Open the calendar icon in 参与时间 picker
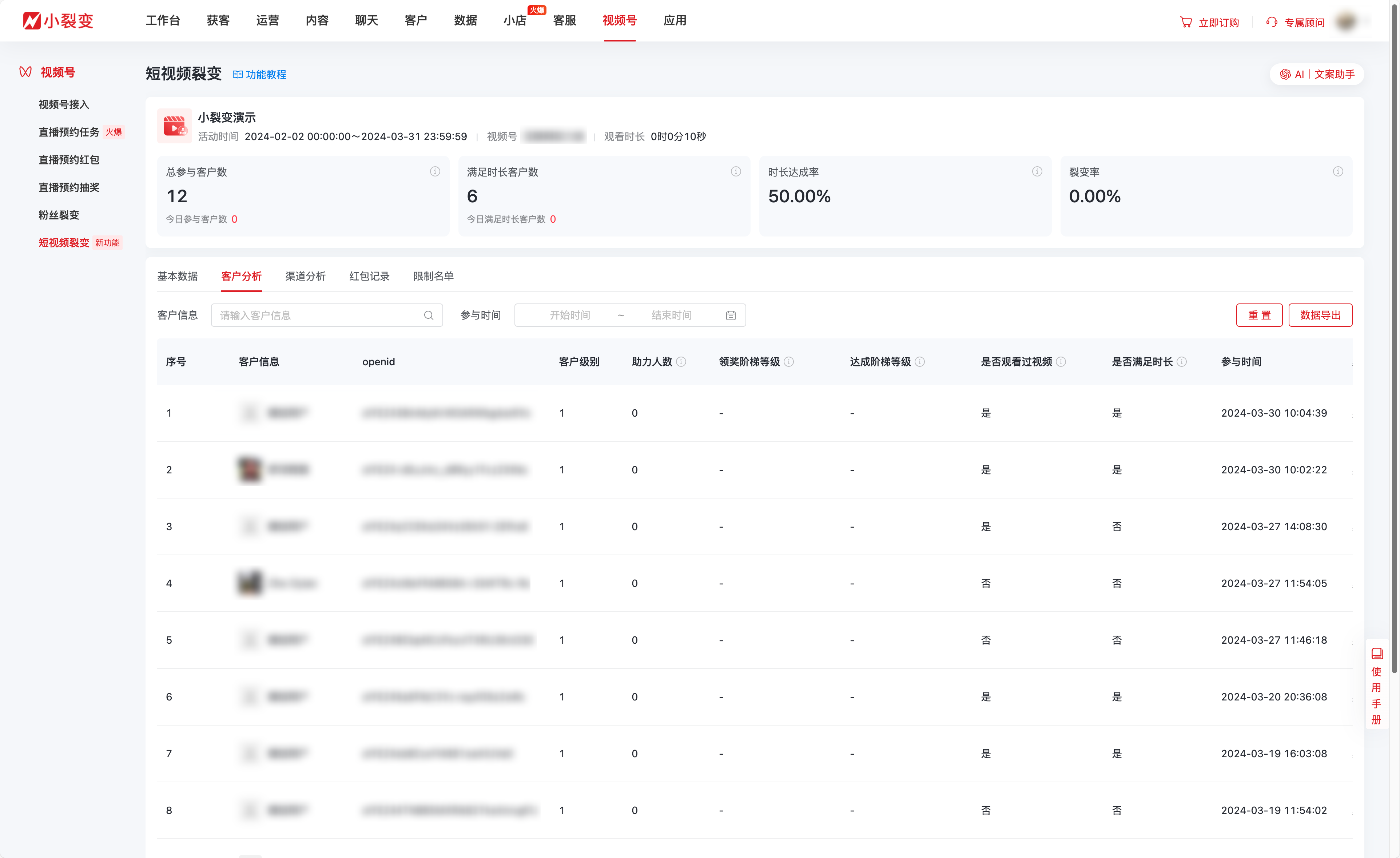 tap(731, 315)
